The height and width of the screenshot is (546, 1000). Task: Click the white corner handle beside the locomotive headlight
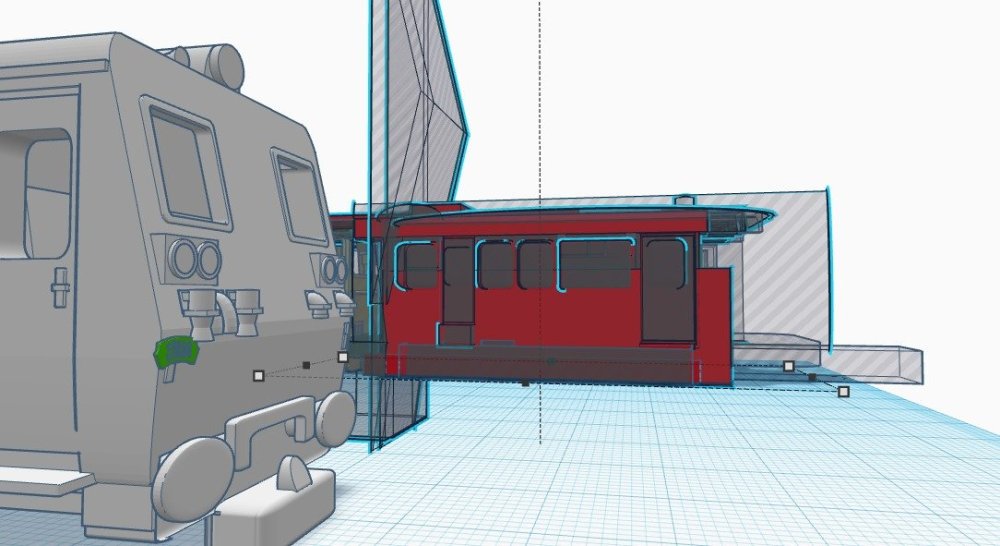point(343,356)
